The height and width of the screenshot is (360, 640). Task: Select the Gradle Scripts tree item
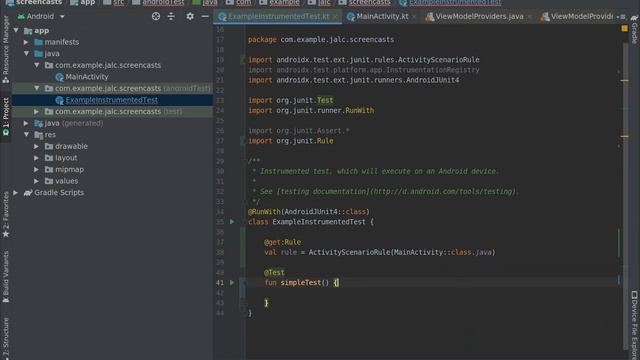54,193
